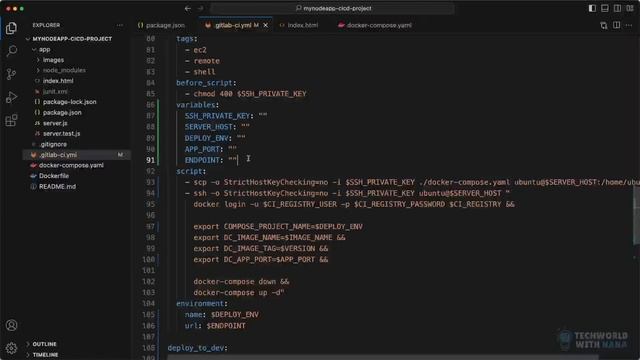
Task: Open index.html in the explorer
Action: [58, 81]
